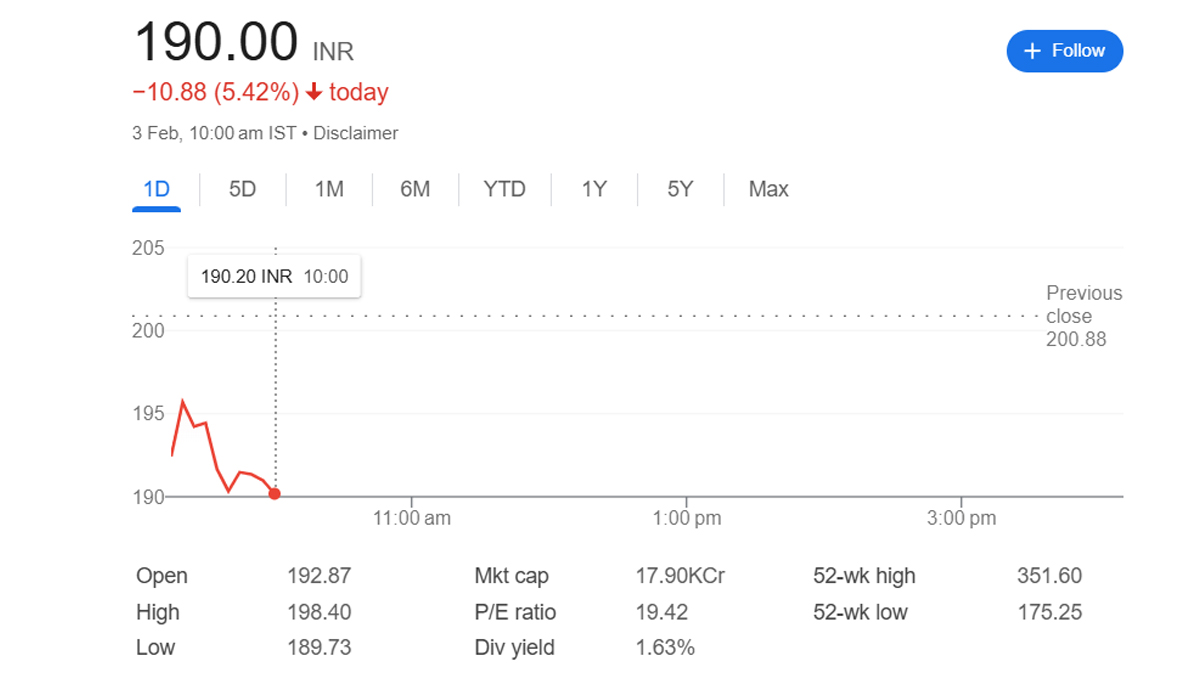Click the Mkt cap value 17.90KCr
Screen dimensions: 1200x675
coord(681,576)
